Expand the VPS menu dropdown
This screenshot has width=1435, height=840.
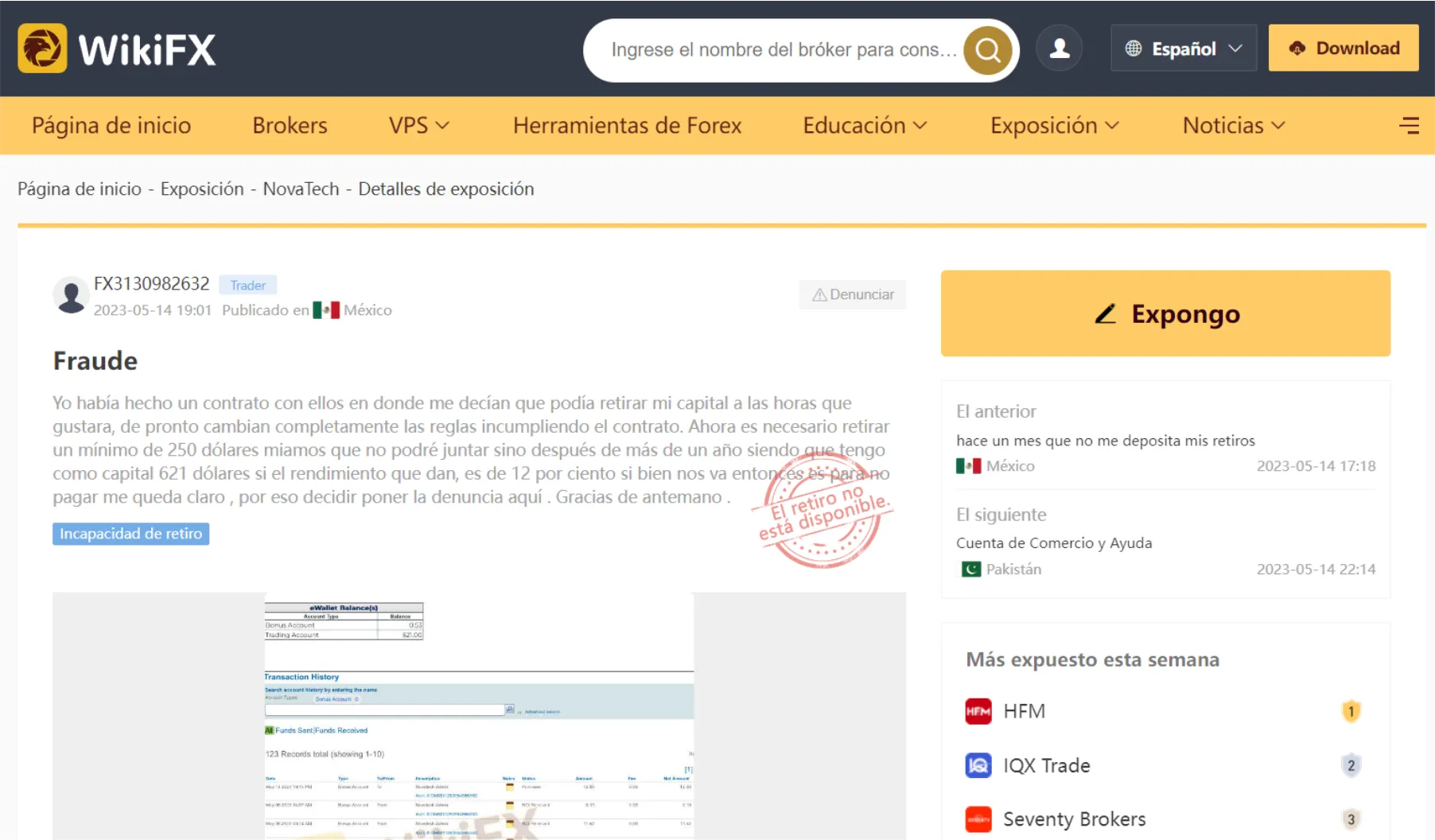tap(419, 126)
